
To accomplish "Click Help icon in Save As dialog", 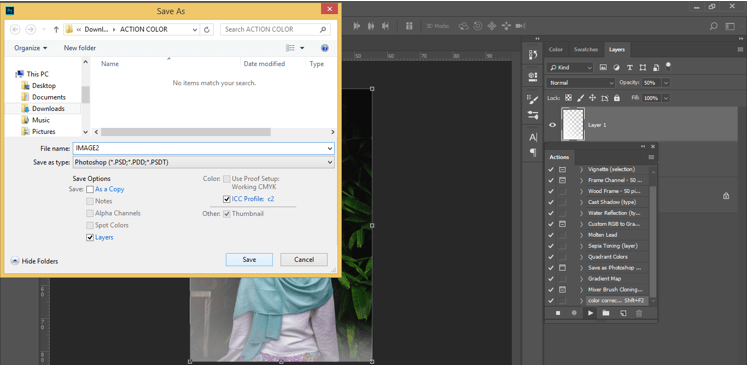I will 325,48.
